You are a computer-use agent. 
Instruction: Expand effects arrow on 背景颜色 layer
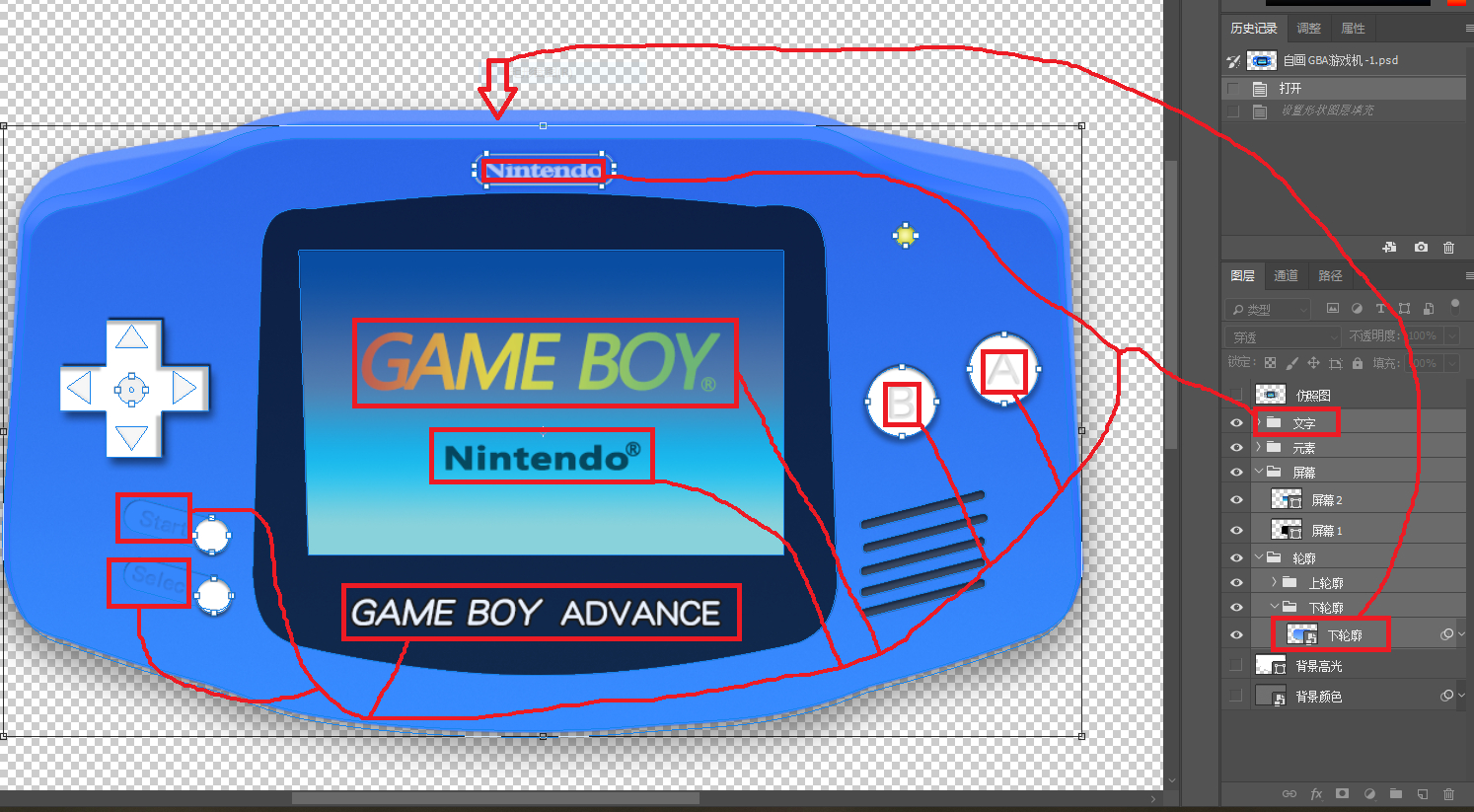click(1462, 697)
